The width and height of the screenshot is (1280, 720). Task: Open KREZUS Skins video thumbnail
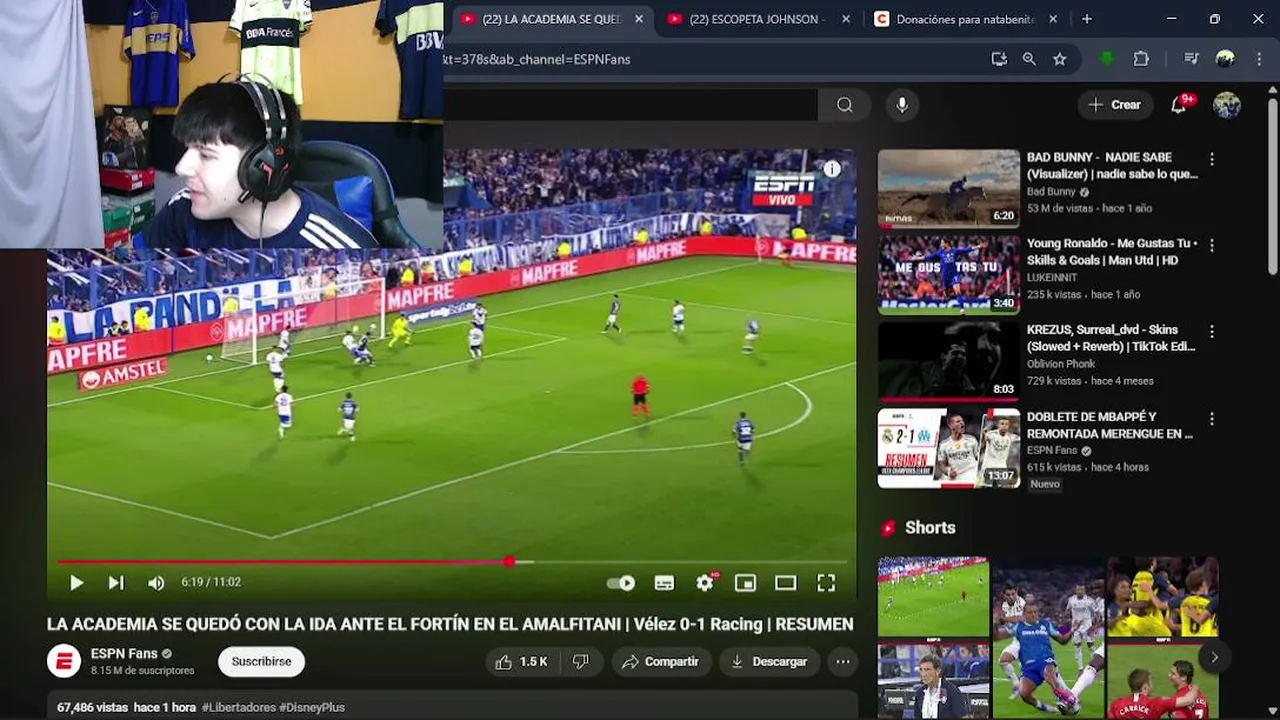tap(949, 361)
